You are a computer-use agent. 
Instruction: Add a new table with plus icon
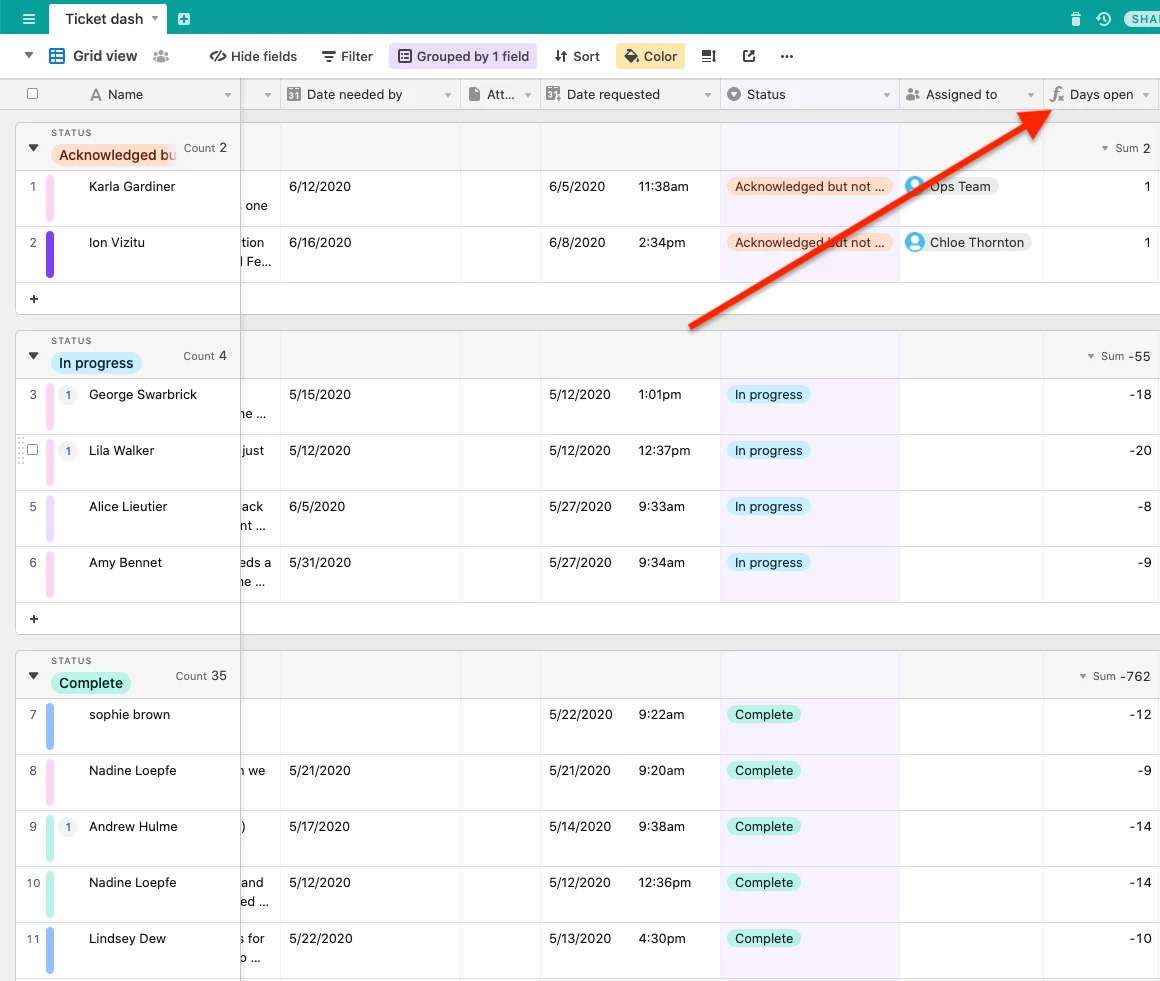pyautogui.click(x=184, y=18)
